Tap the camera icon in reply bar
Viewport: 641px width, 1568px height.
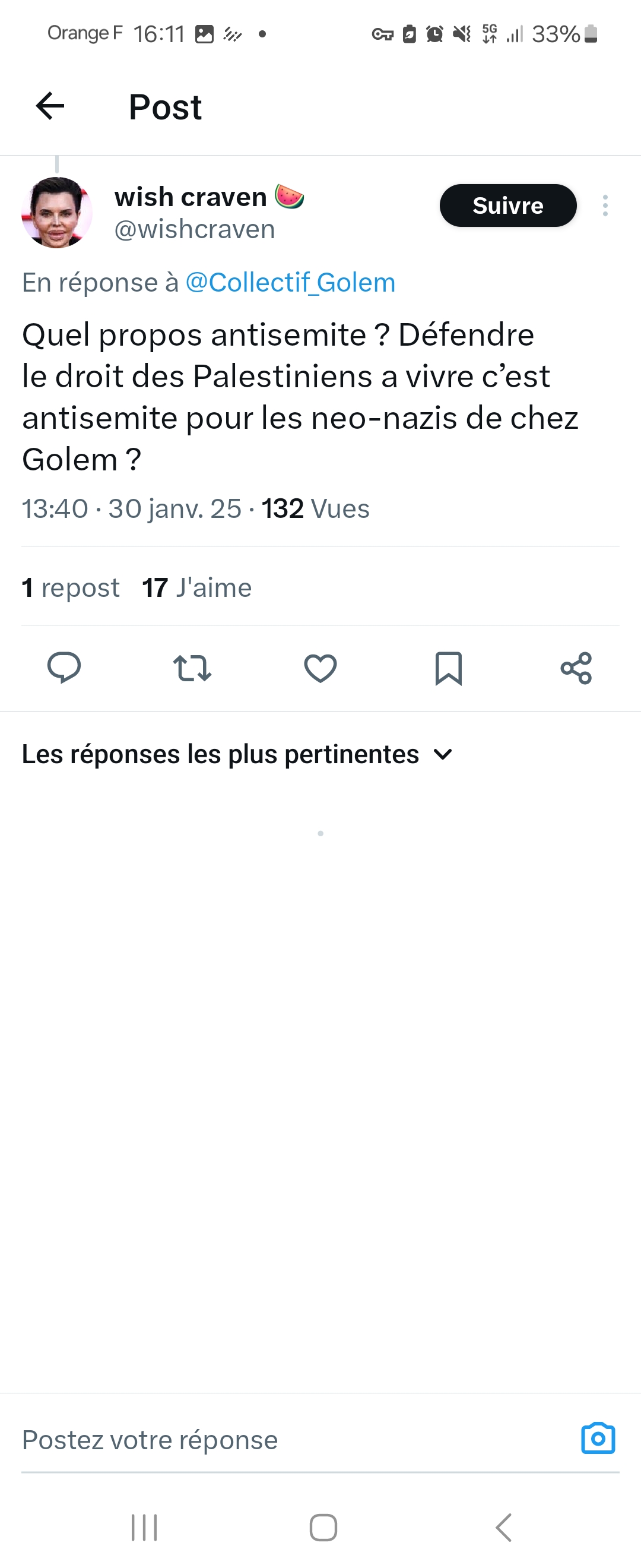coord(598,1439)
